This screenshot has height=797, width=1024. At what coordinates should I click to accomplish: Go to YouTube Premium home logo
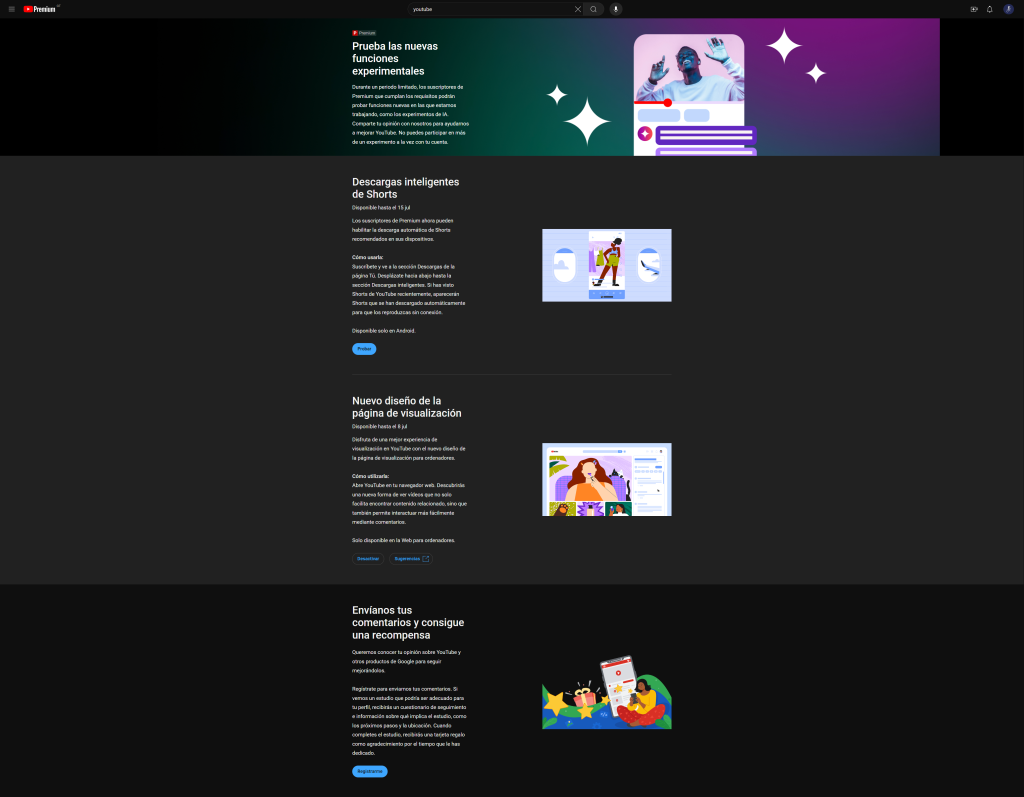40,9
